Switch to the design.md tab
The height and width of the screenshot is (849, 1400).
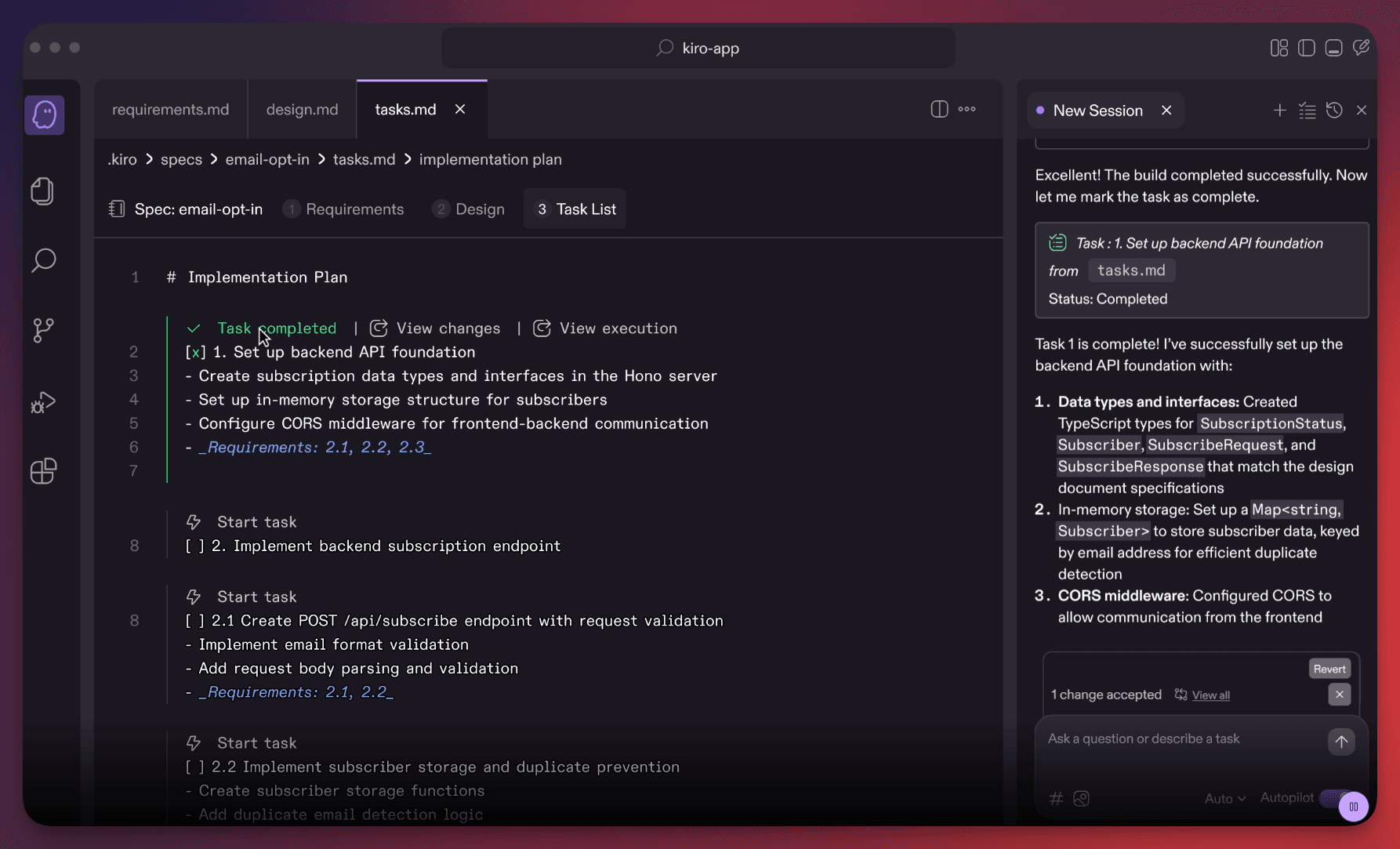pyautogui.click(x=301, y=109)
